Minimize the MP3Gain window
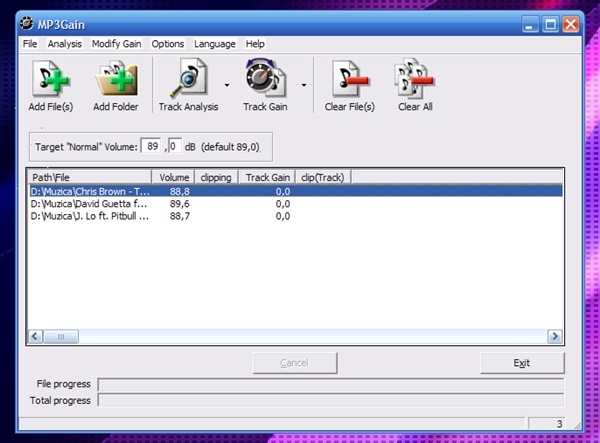 click(x=530, y=25)
